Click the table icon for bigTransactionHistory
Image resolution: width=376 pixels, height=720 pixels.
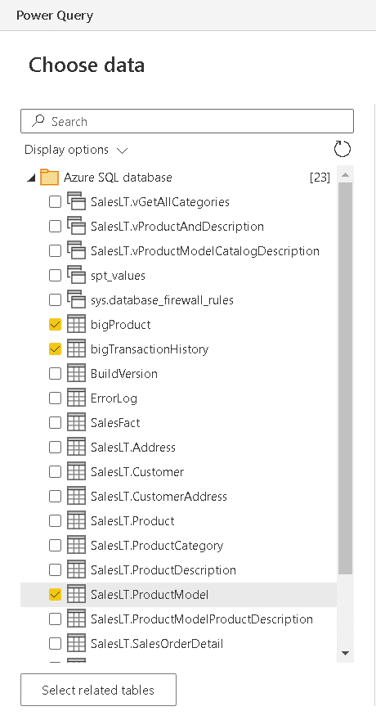tap(76, 349)
